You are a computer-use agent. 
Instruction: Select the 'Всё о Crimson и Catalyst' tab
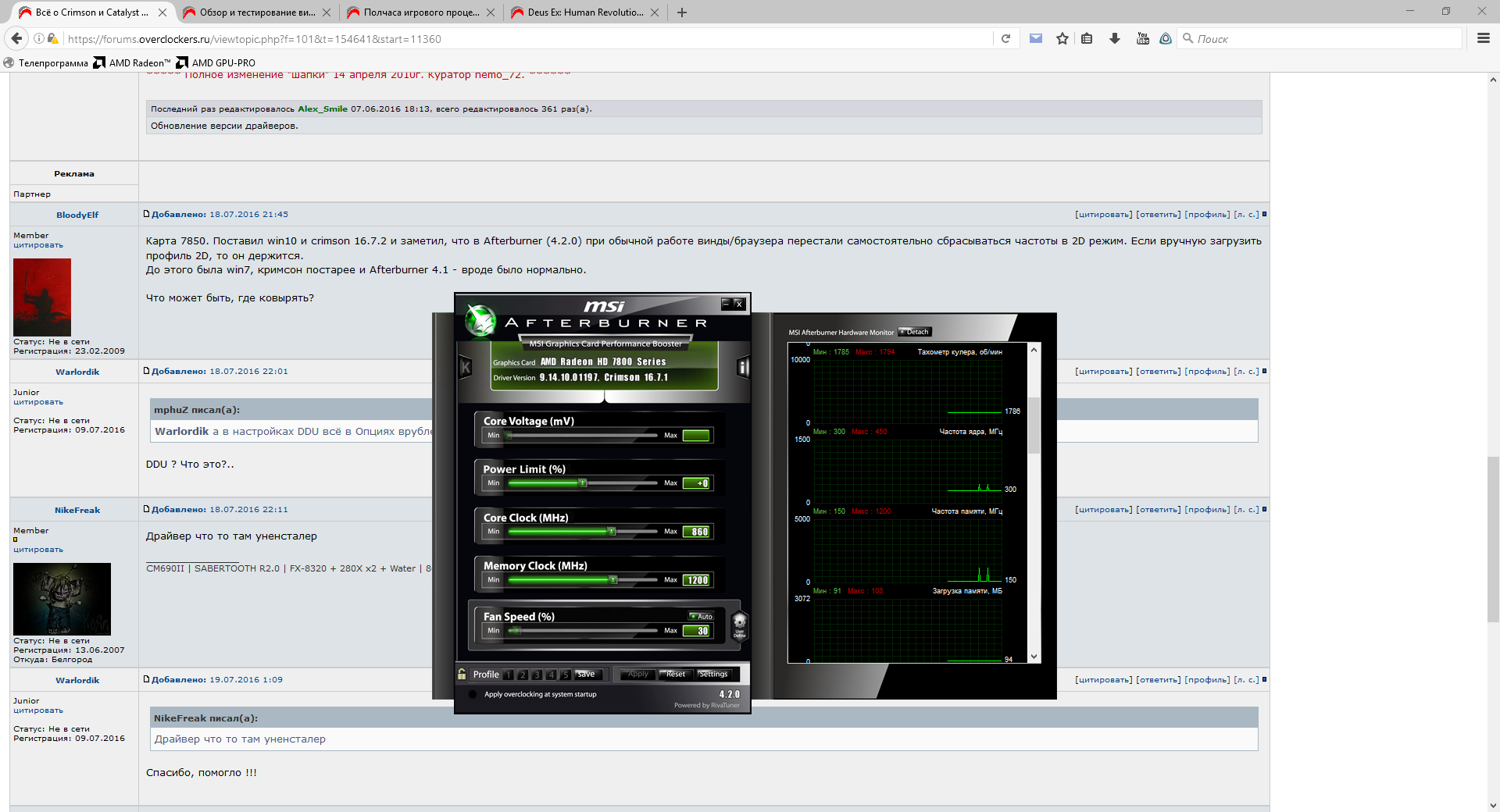point(92,12)
